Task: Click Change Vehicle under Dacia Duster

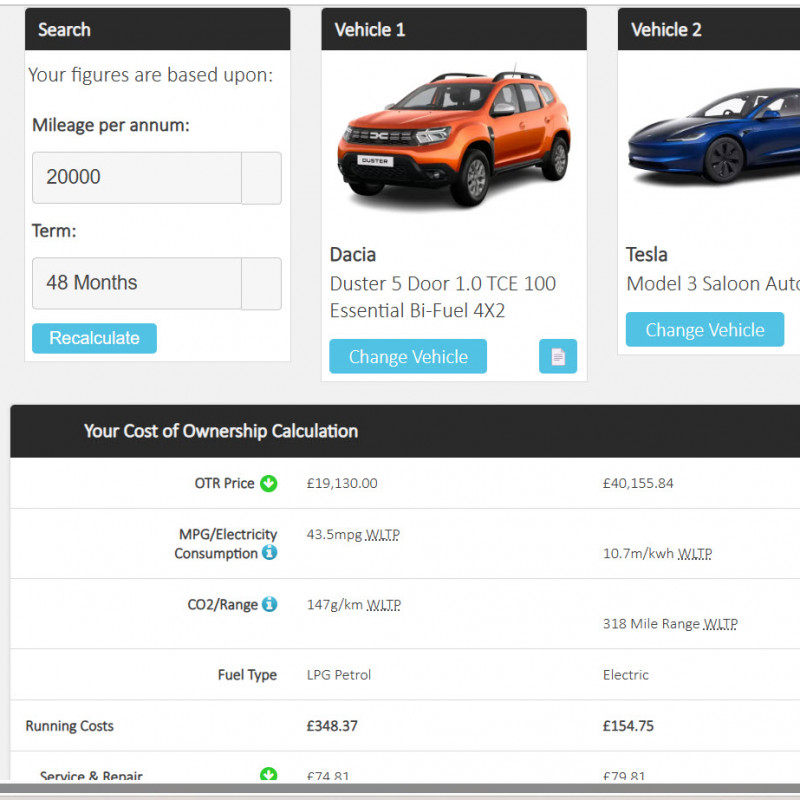Action: tap(408, 356)
